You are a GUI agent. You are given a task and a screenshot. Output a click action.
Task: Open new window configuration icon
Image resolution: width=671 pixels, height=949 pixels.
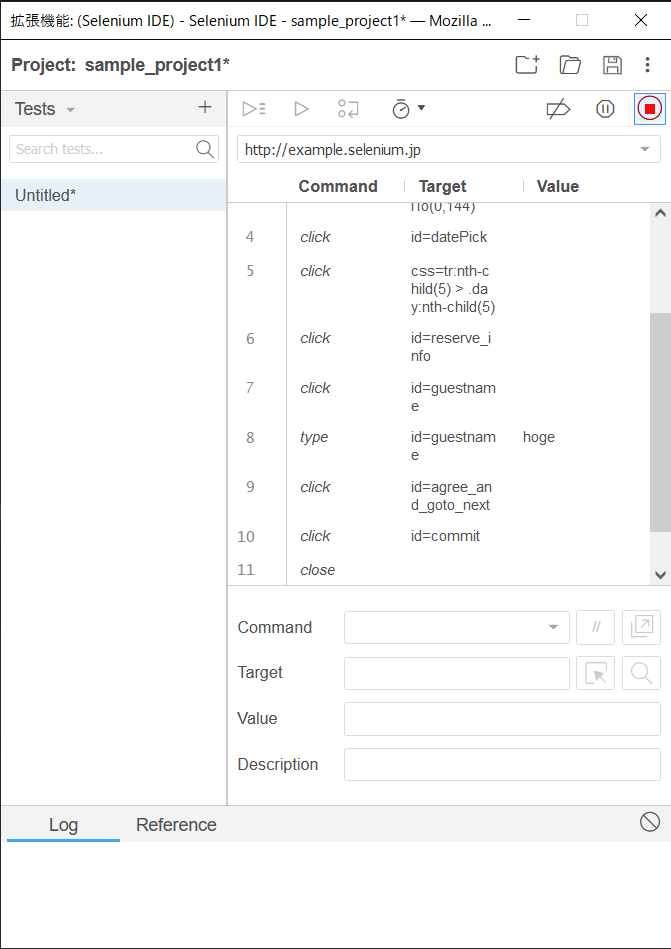click(x=641, y=628)
